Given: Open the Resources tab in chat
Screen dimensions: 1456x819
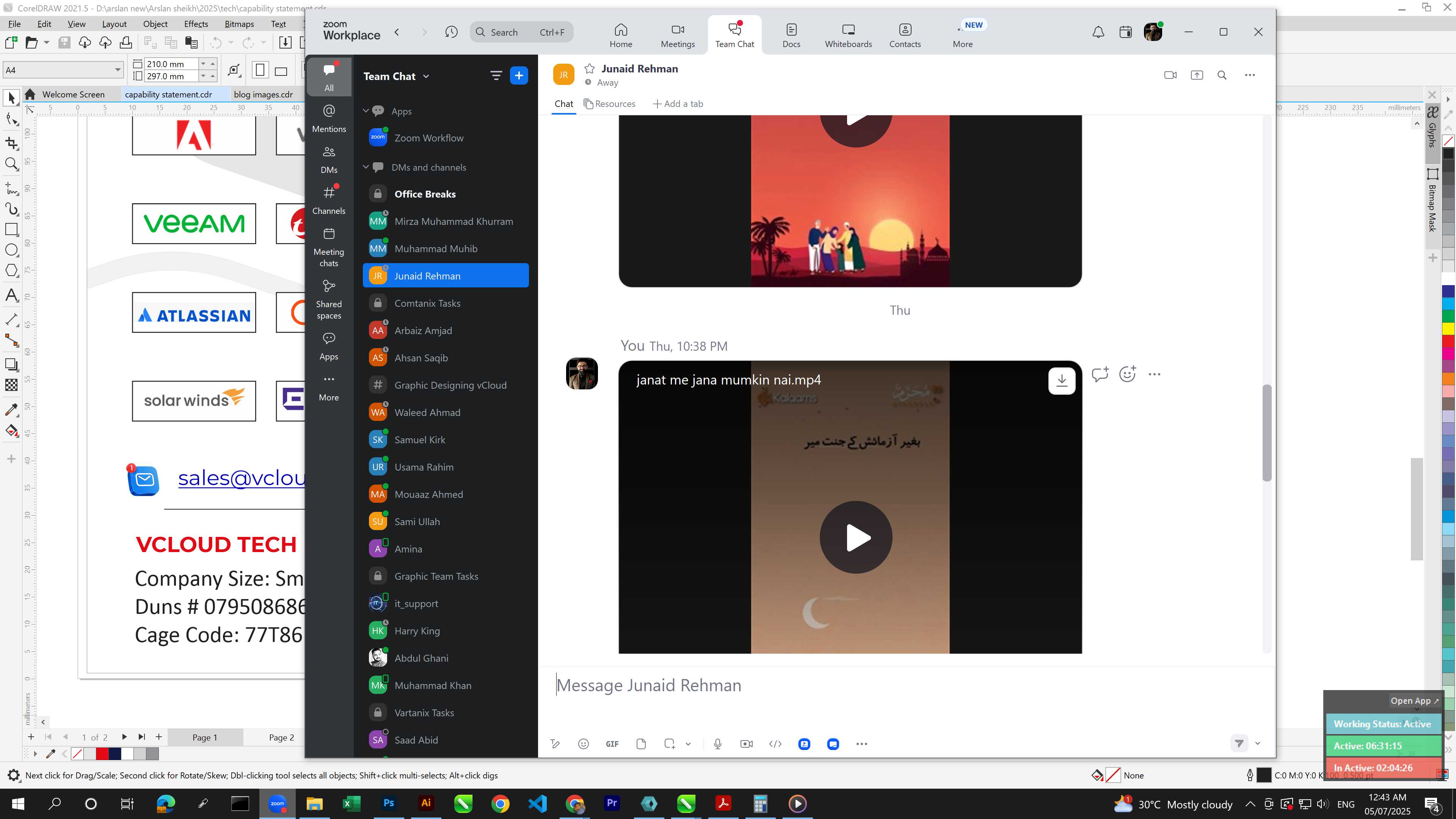Looking at the screenshot, I should pos(610,104).
